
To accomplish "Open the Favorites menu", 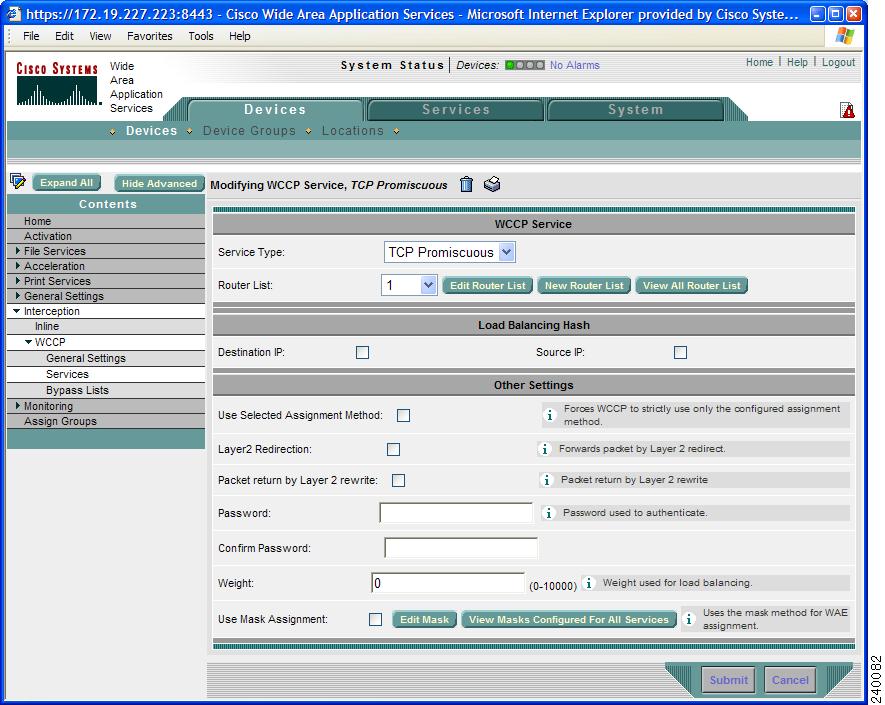I will [150, 36].
